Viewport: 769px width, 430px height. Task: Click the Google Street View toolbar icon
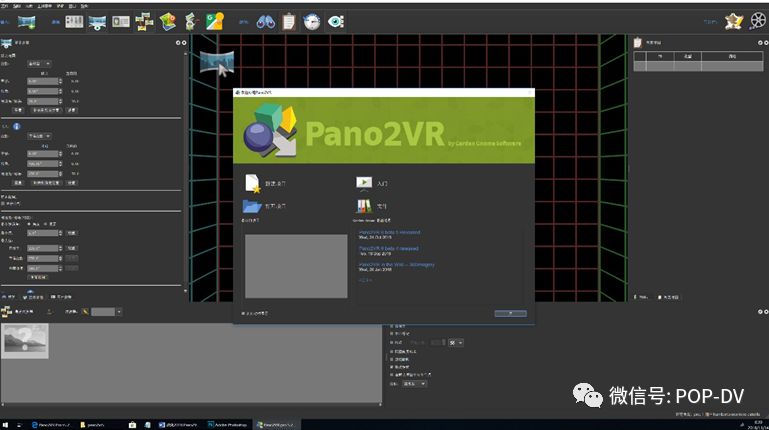click(215, 22)
